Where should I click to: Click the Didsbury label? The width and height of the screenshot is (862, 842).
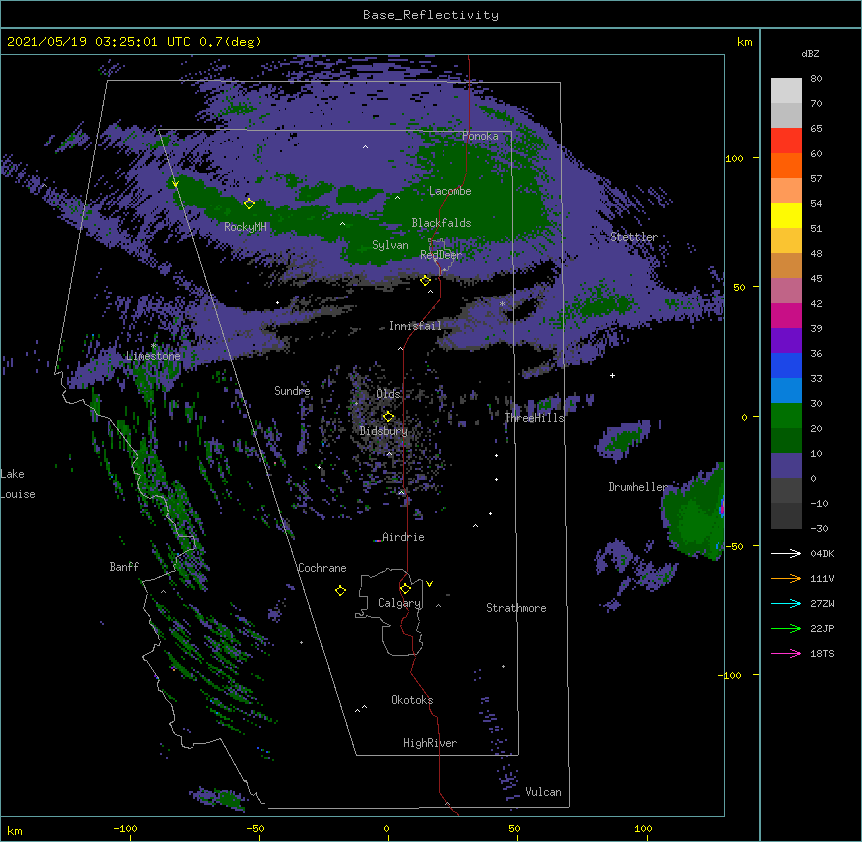pyautogui.click(x=384, y=431)
